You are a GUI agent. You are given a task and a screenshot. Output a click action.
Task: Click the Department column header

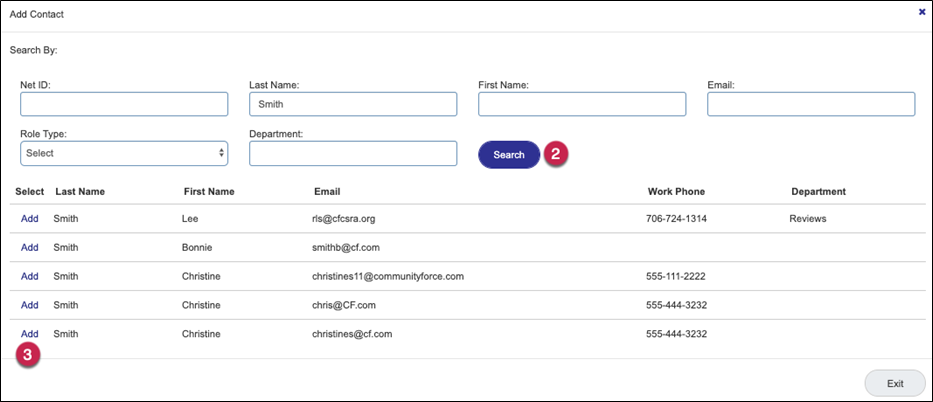818,191
